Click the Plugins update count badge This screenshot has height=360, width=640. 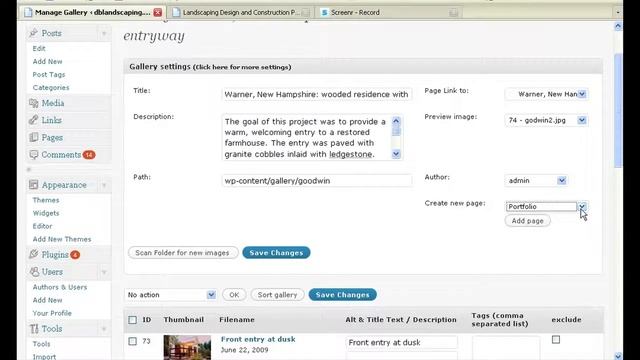75,255
